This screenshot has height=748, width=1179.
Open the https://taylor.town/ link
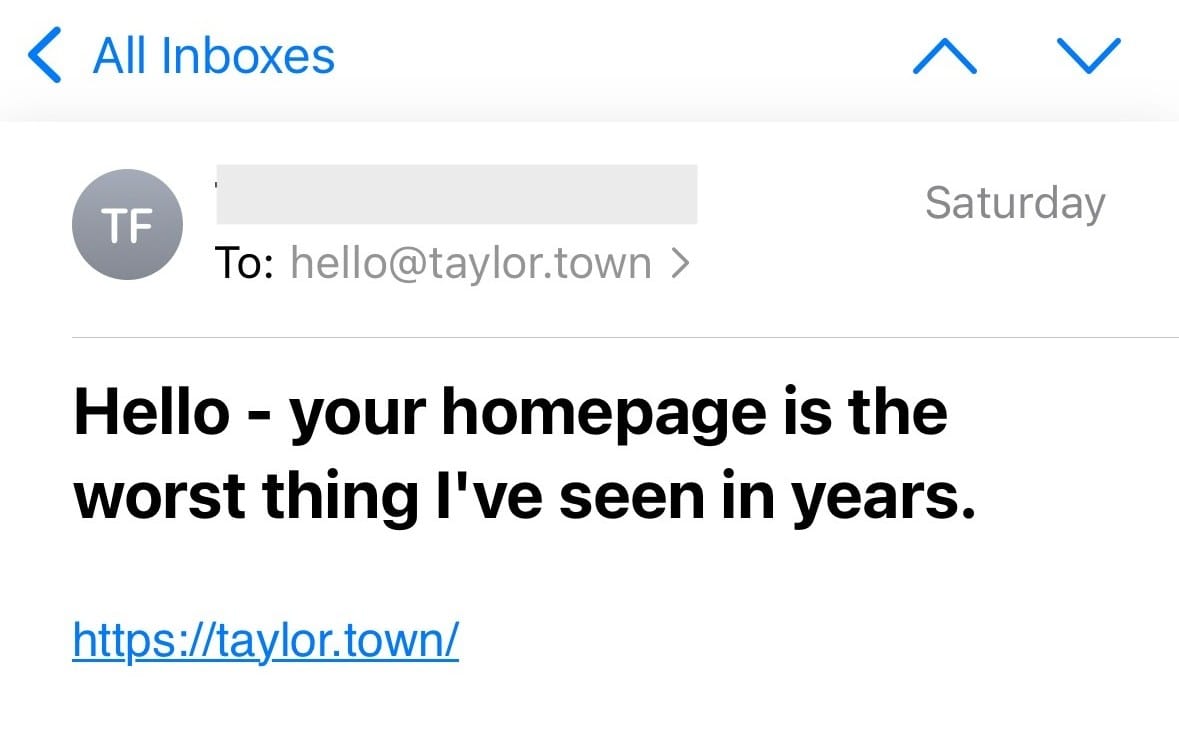click(x=266, y=637)
